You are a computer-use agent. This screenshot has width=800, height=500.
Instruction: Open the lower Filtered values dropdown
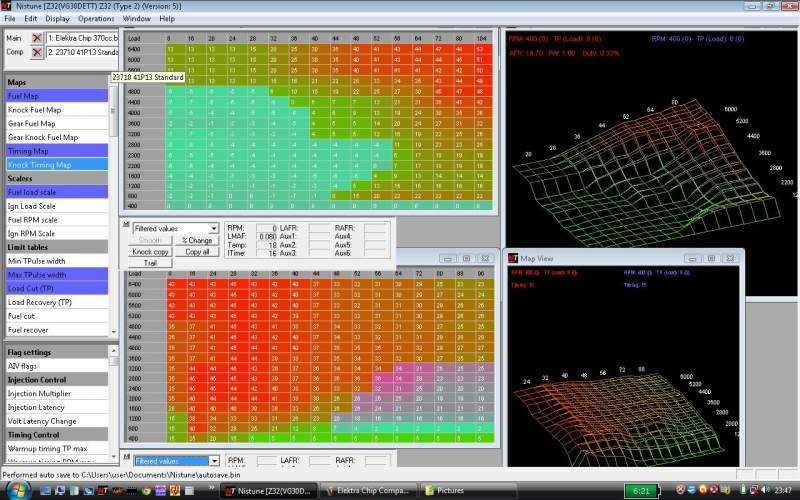213,461
